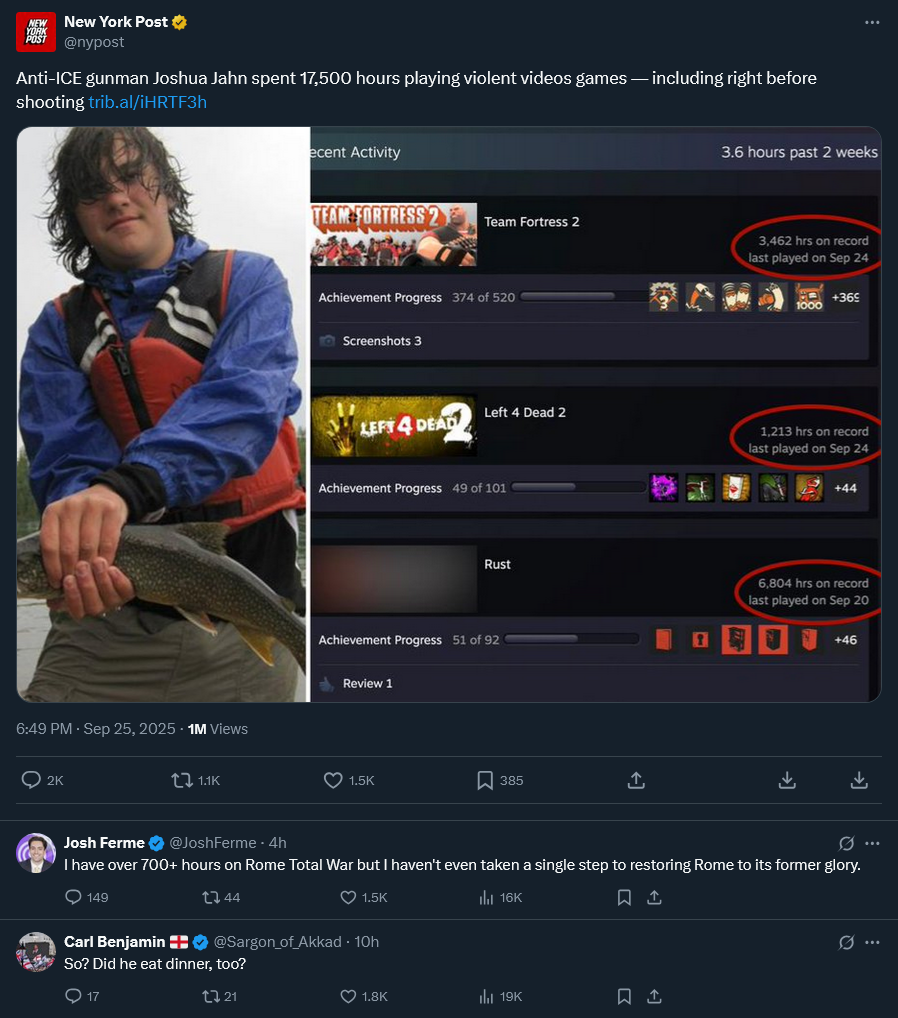Open more options on Josh Ferme's reply
Image resolution: width=898 pixels, height=1018 pixels.
pyautogui.click(x=872, y=843)
